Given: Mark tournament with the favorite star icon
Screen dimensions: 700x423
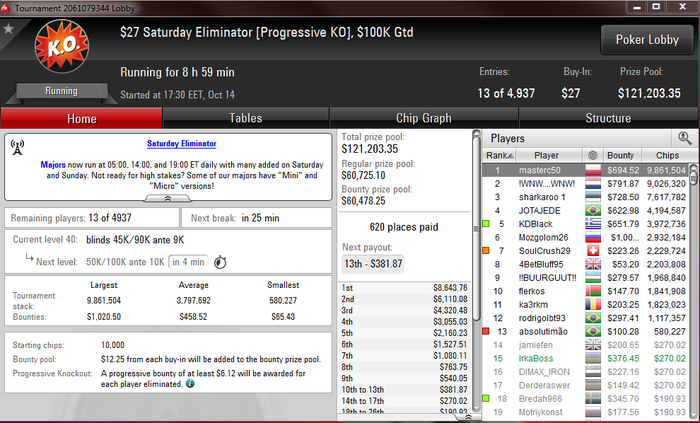Looking at the screenshot, I should click(8, 29).
